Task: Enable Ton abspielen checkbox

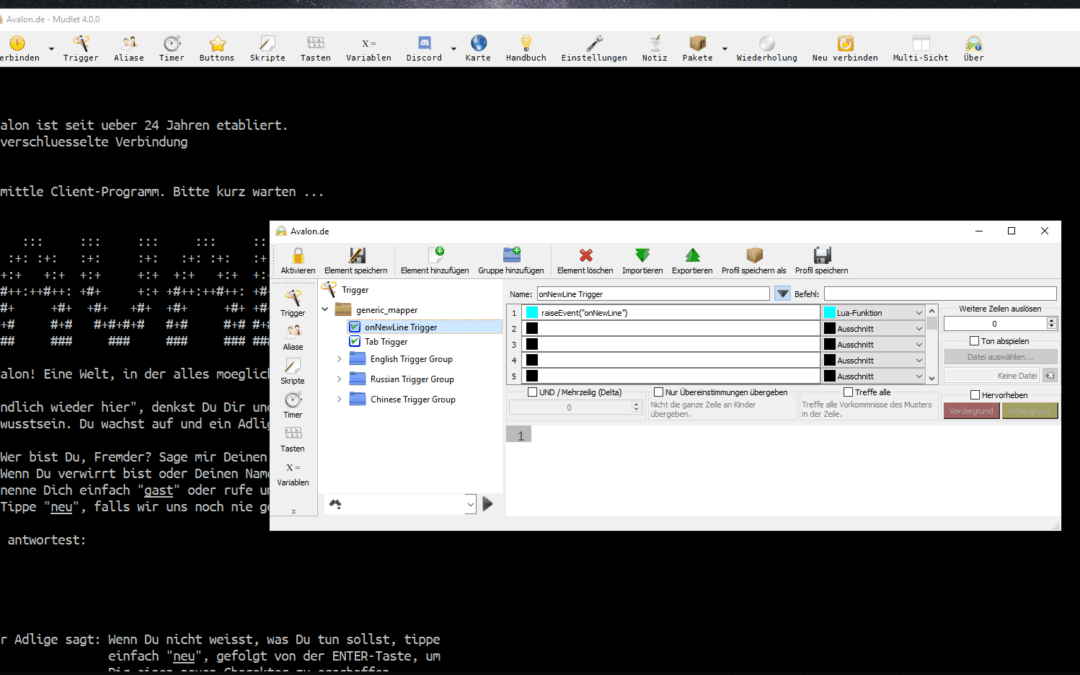Action: click(x=974, y=341)
